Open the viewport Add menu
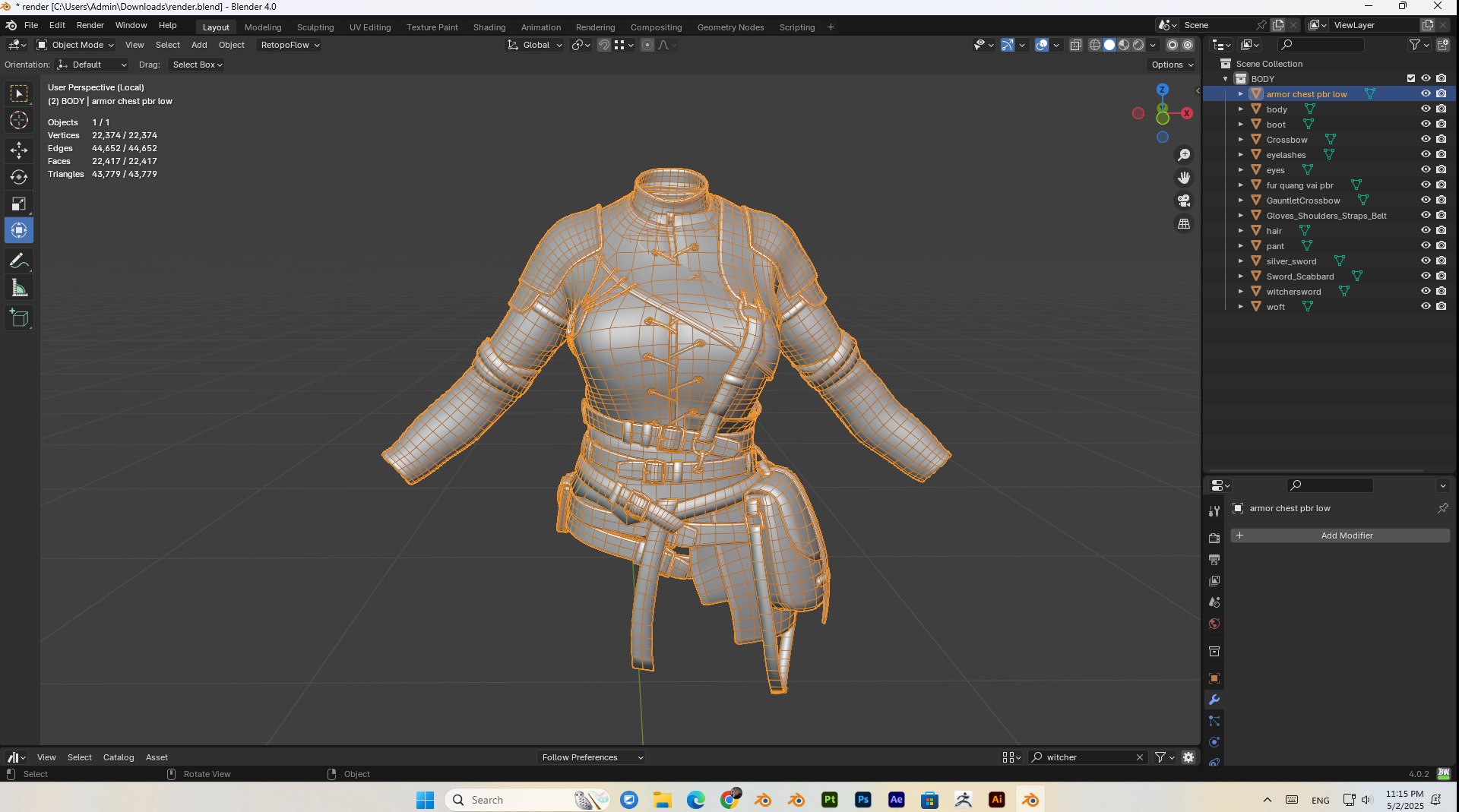 pos(199,45)
